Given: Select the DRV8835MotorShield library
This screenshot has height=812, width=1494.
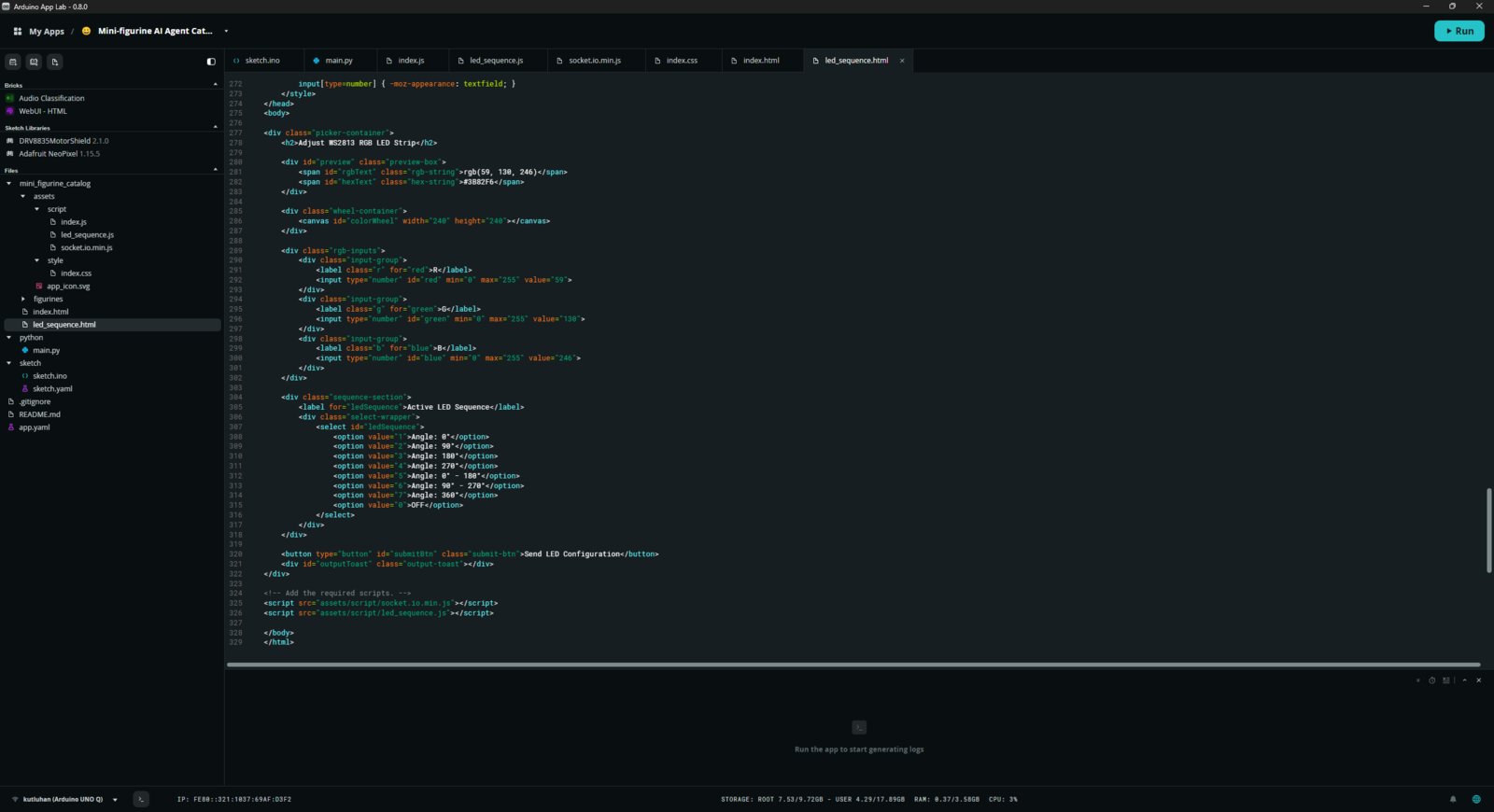Looking at the screenshot, I should tap(63, 141).
